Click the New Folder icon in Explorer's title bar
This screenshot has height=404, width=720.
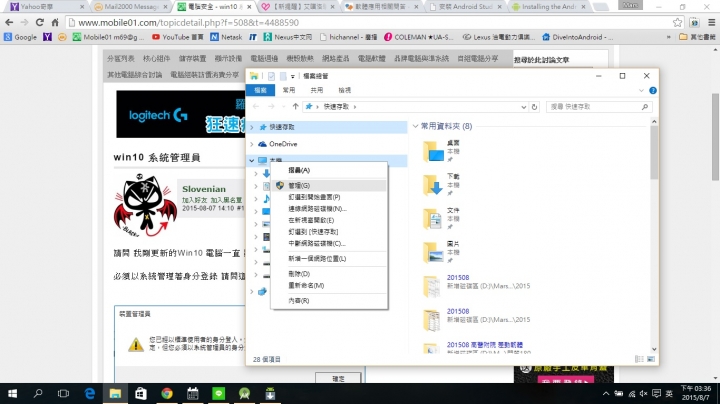pyautogui.click(x=283, y=76)
